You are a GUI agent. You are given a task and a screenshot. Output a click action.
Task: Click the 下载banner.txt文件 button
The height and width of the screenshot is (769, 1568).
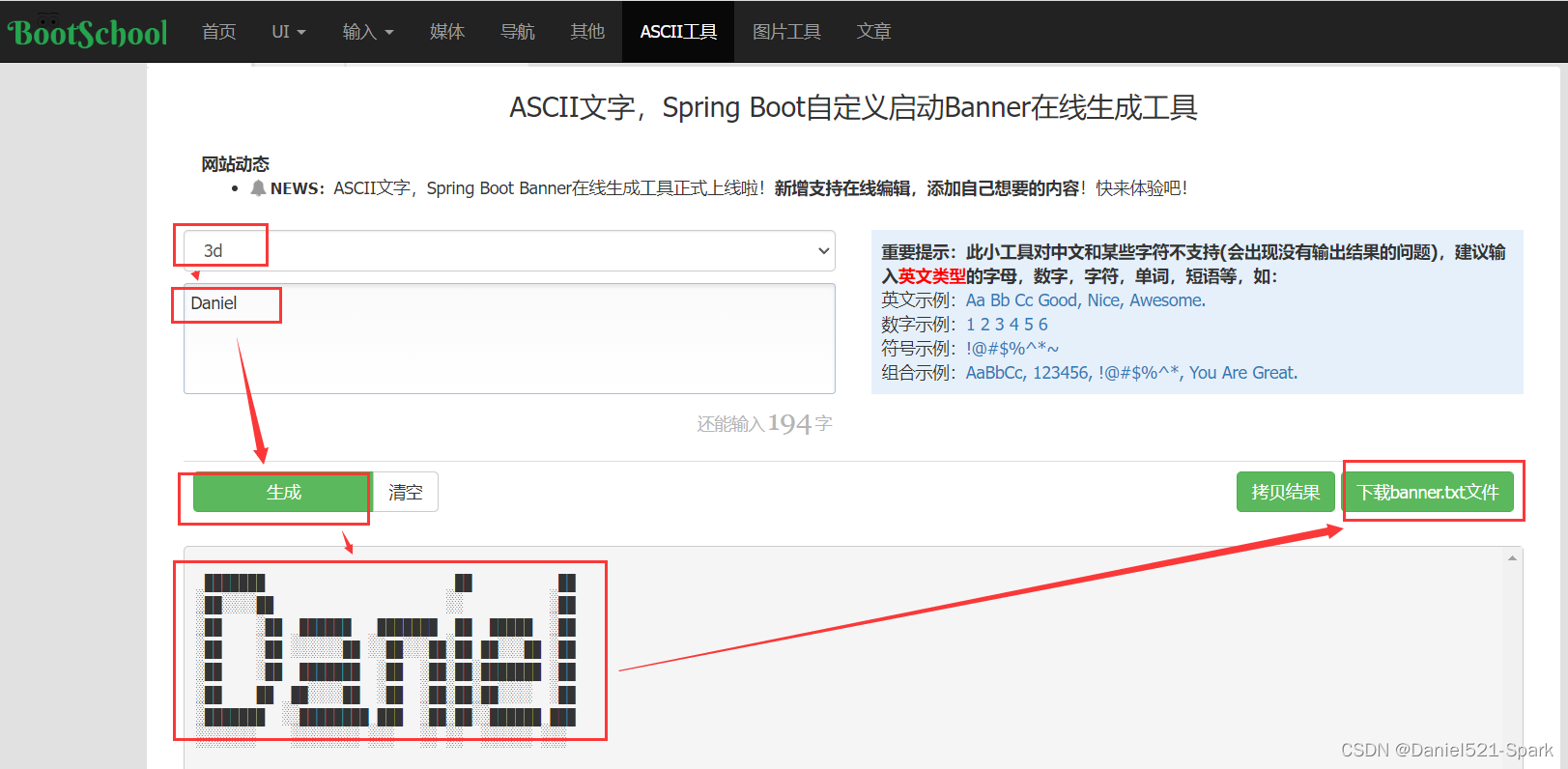point(1428,492)
